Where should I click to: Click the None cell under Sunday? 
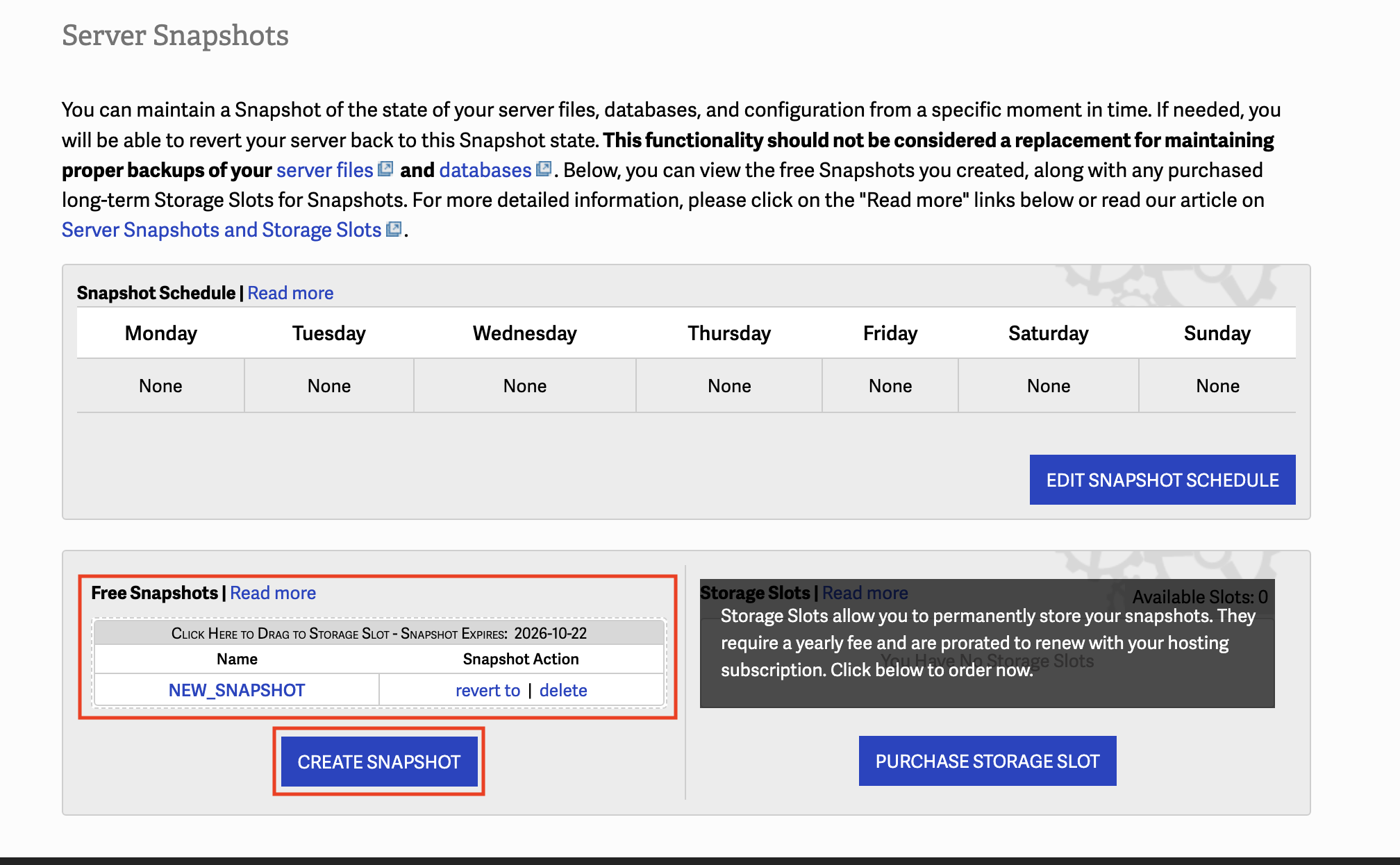pyautogui.click(x=1217, y=386)
